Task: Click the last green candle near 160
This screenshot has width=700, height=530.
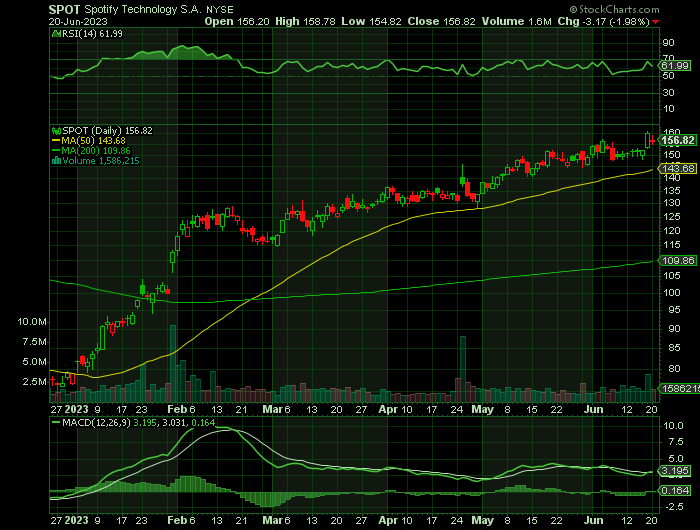Action: point(647,140)
